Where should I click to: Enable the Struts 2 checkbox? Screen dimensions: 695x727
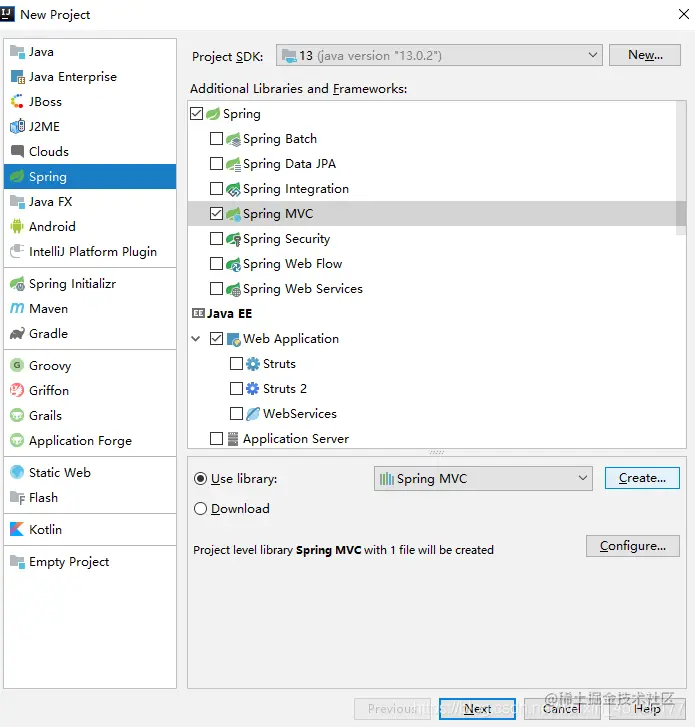coord(236,389)
